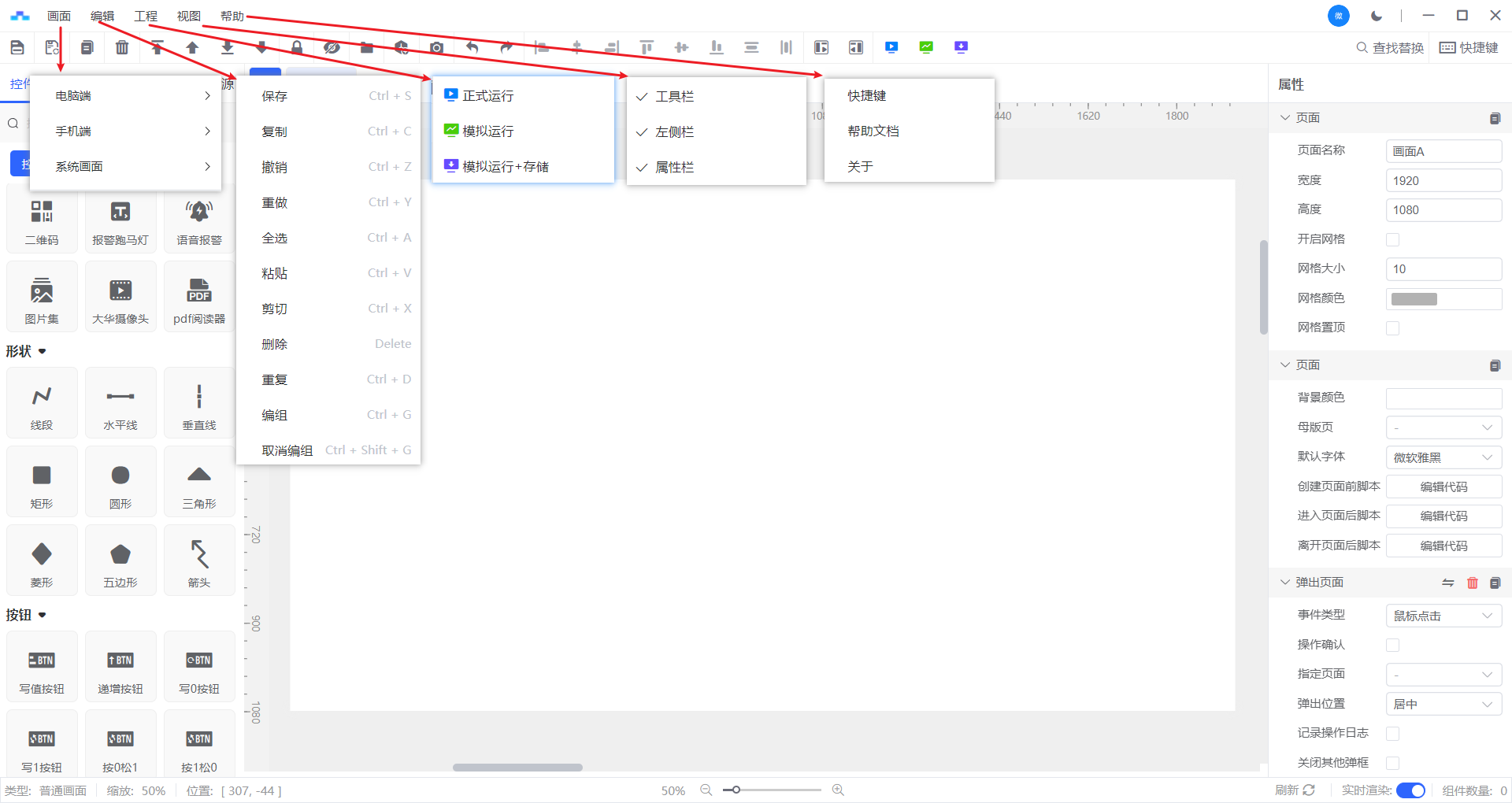Select 全选 in the edit menu
This screenshot has height=803, width=1512.
point(275,238)
